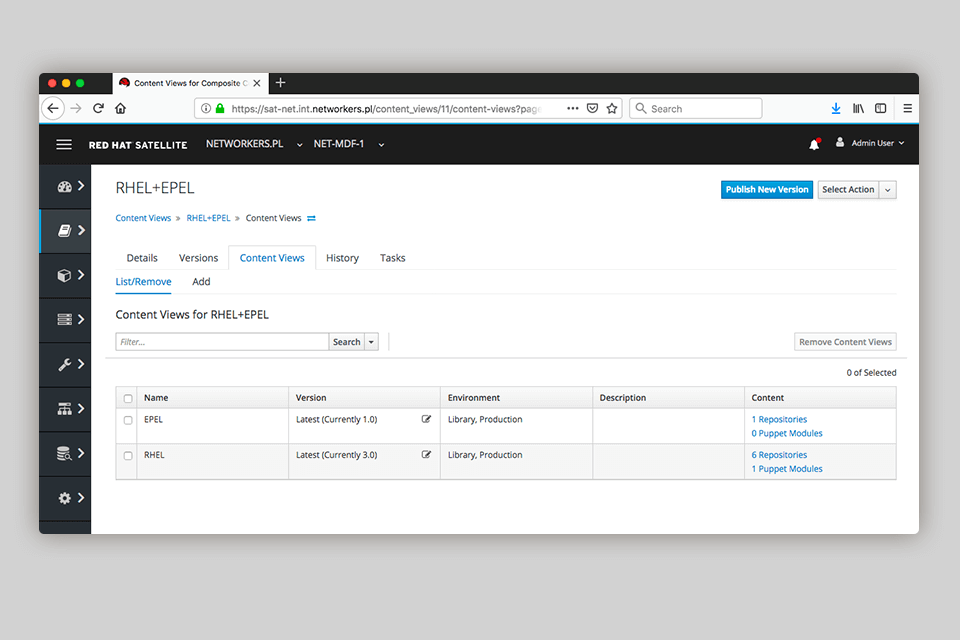Open the Firefox application menu
The width and height of the screenshot is (960, 640).
(907, 108)
